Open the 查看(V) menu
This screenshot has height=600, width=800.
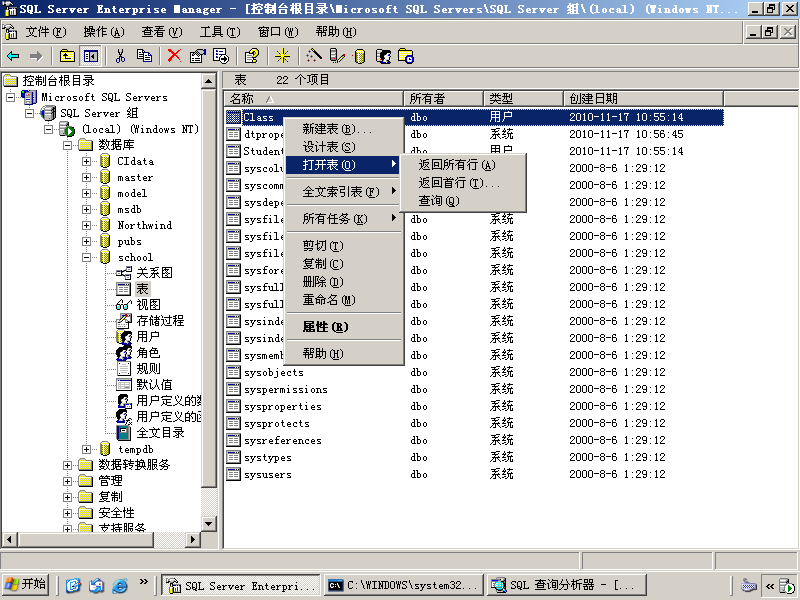tap(162, 32)
